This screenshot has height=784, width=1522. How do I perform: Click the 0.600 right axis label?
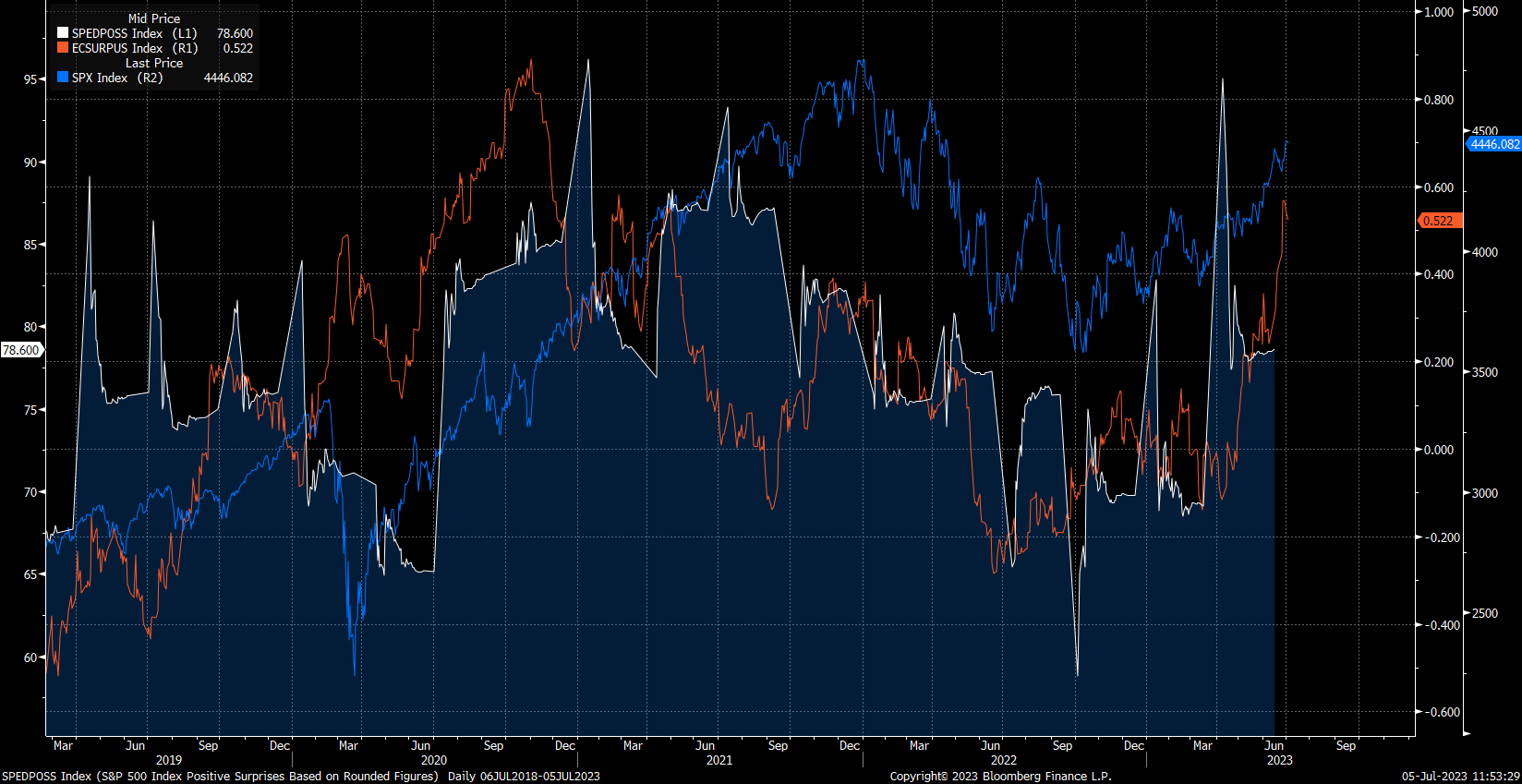point(1439,187)
